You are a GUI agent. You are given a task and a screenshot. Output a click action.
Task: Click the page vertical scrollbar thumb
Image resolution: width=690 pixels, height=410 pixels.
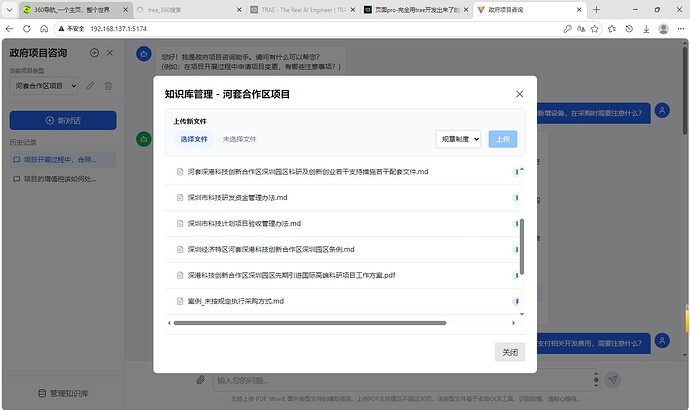[685, 90]
